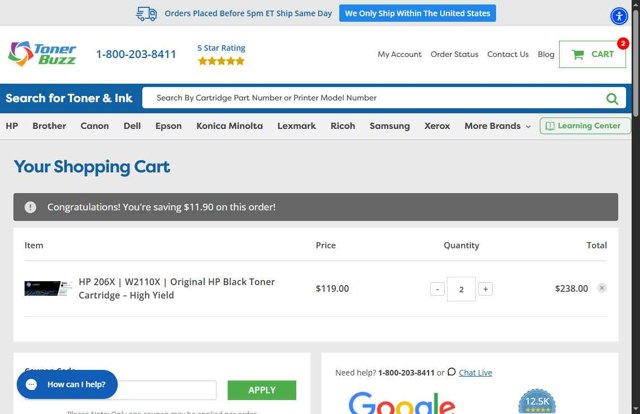
Task: Click the $238.00 total value
Action: pos(571,289)
